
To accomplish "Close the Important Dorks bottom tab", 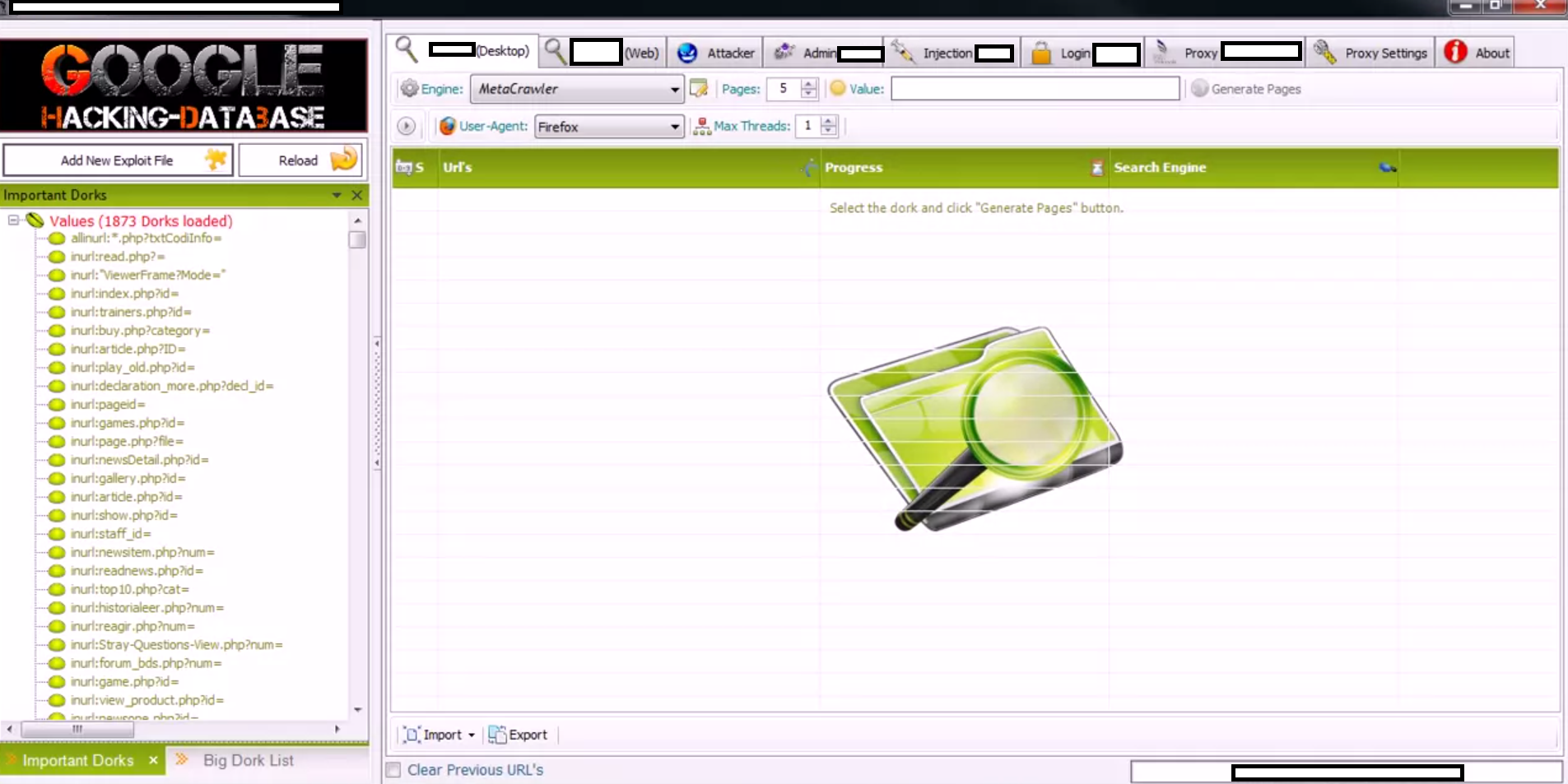I will (x=153, y=760).
